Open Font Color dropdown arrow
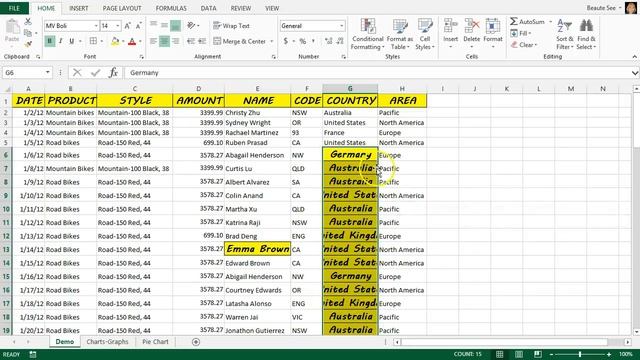Screen dimensions: 640x360 click(x=140, y=41)
